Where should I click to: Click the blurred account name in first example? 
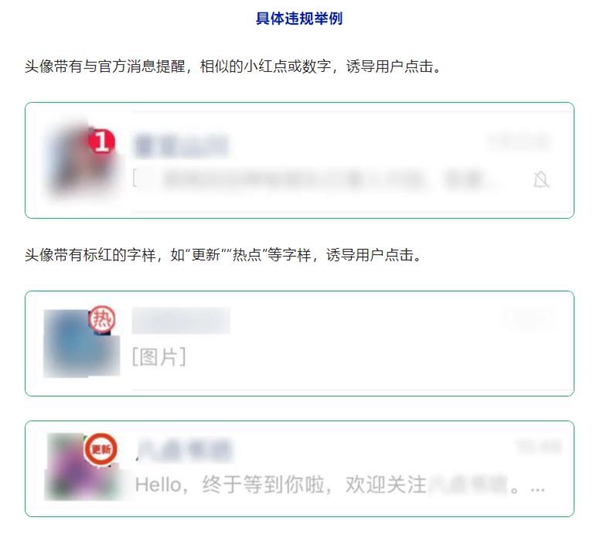(180, 146)
